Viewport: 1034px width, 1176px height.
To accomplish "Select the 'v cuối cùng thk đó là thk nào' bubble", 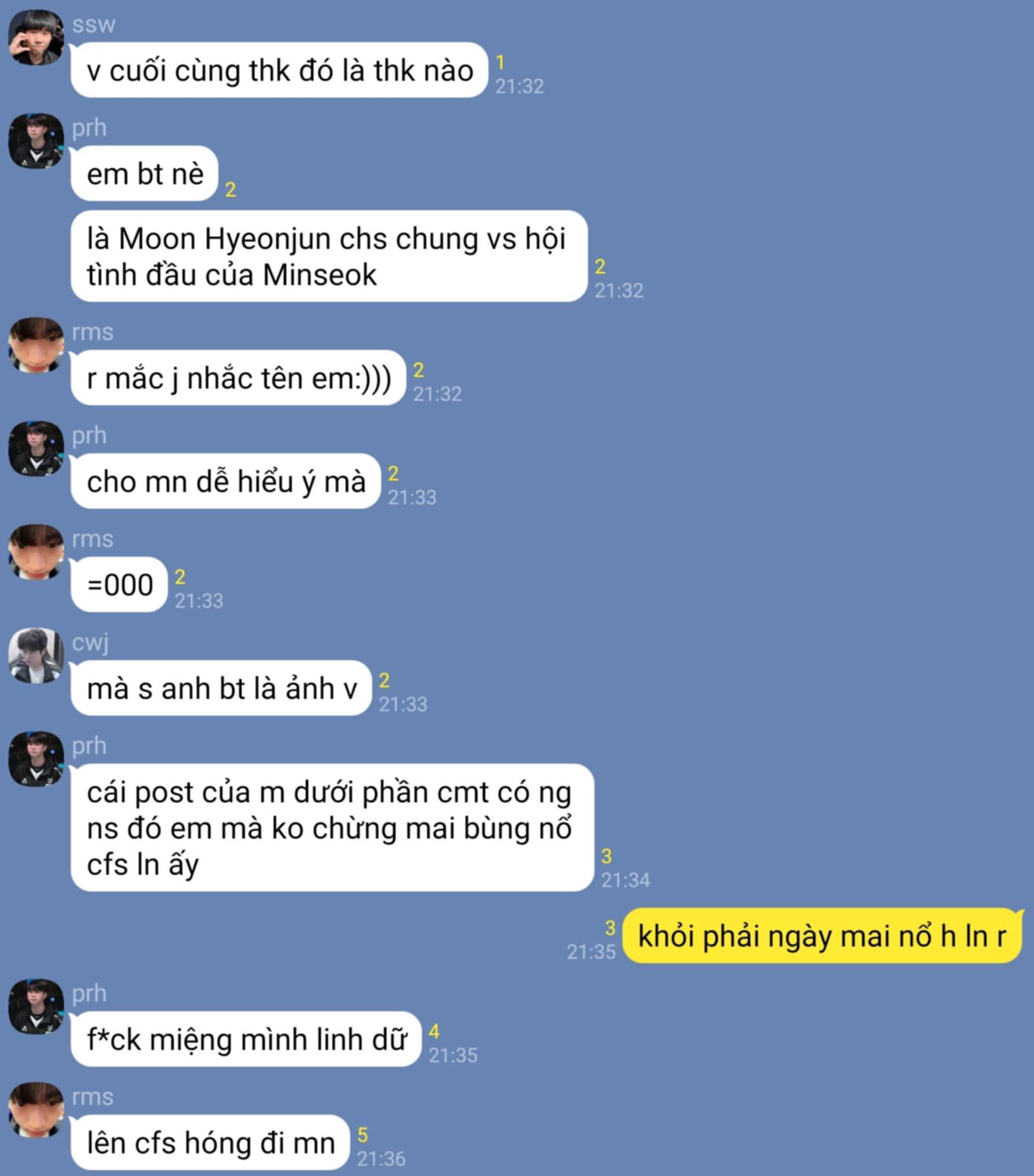I will click(279, 70).
